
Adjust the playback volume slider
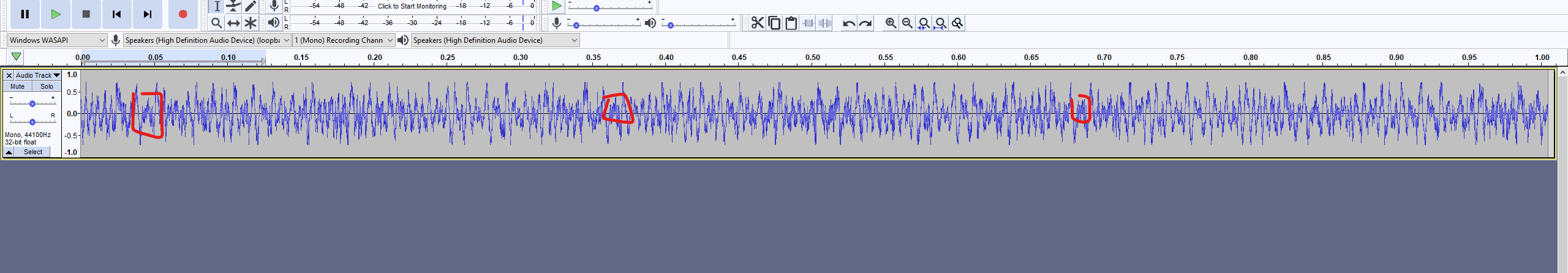[698, 24]
